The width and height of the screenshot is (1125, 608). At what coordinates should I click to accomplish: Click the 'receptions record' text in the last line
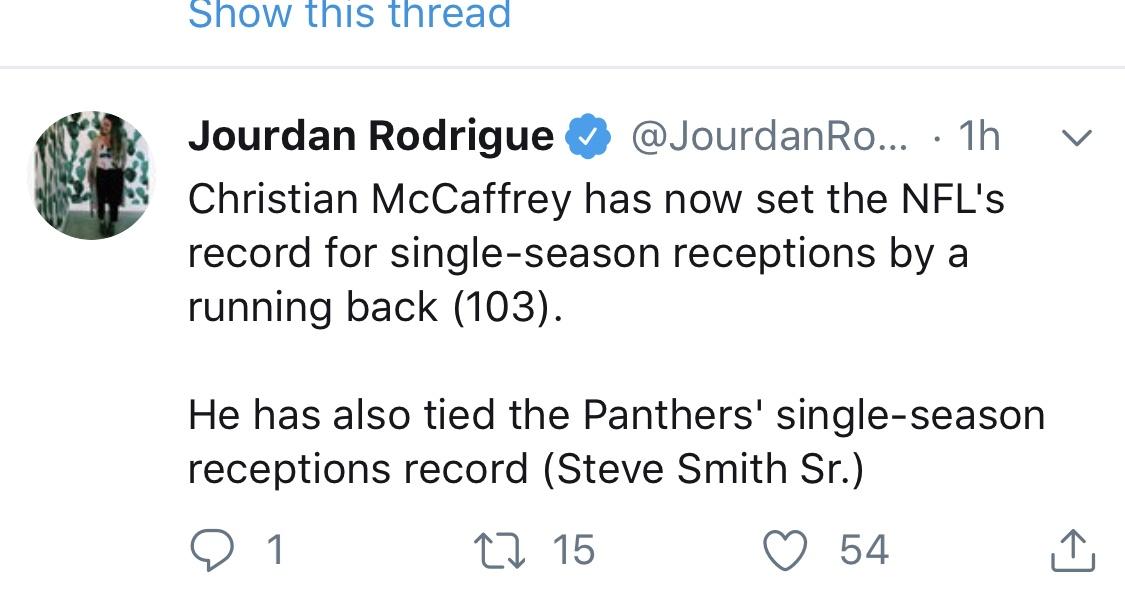[358, 469]
